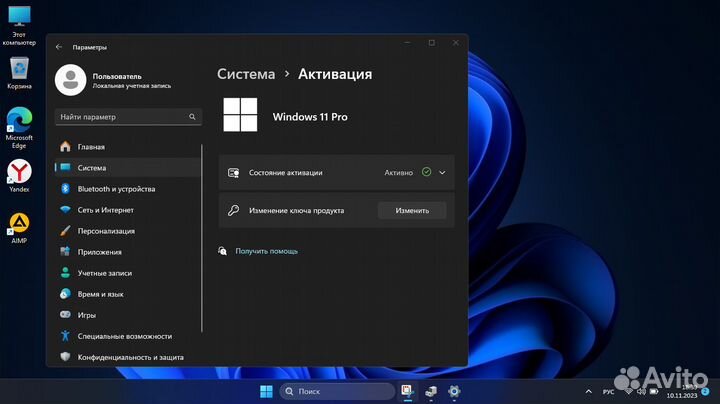Minimize the Параметры window
Image resolution: width=720 pixels, height=404 pixels.
[407, 43]
